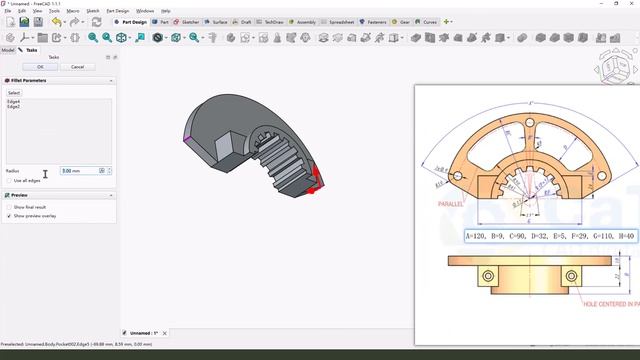Click the Radius spinner arrows
The image size is (640, 360).
pos(109,171)
